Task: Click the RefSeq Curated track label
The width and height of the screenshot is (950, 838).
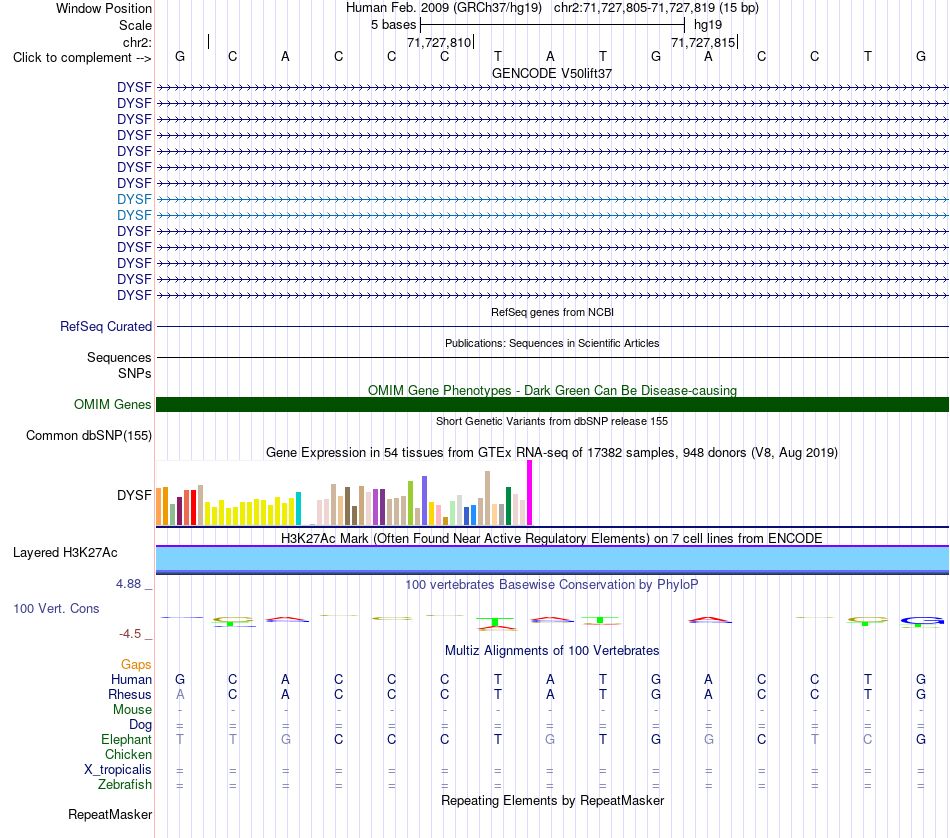Action: [106, 327]
